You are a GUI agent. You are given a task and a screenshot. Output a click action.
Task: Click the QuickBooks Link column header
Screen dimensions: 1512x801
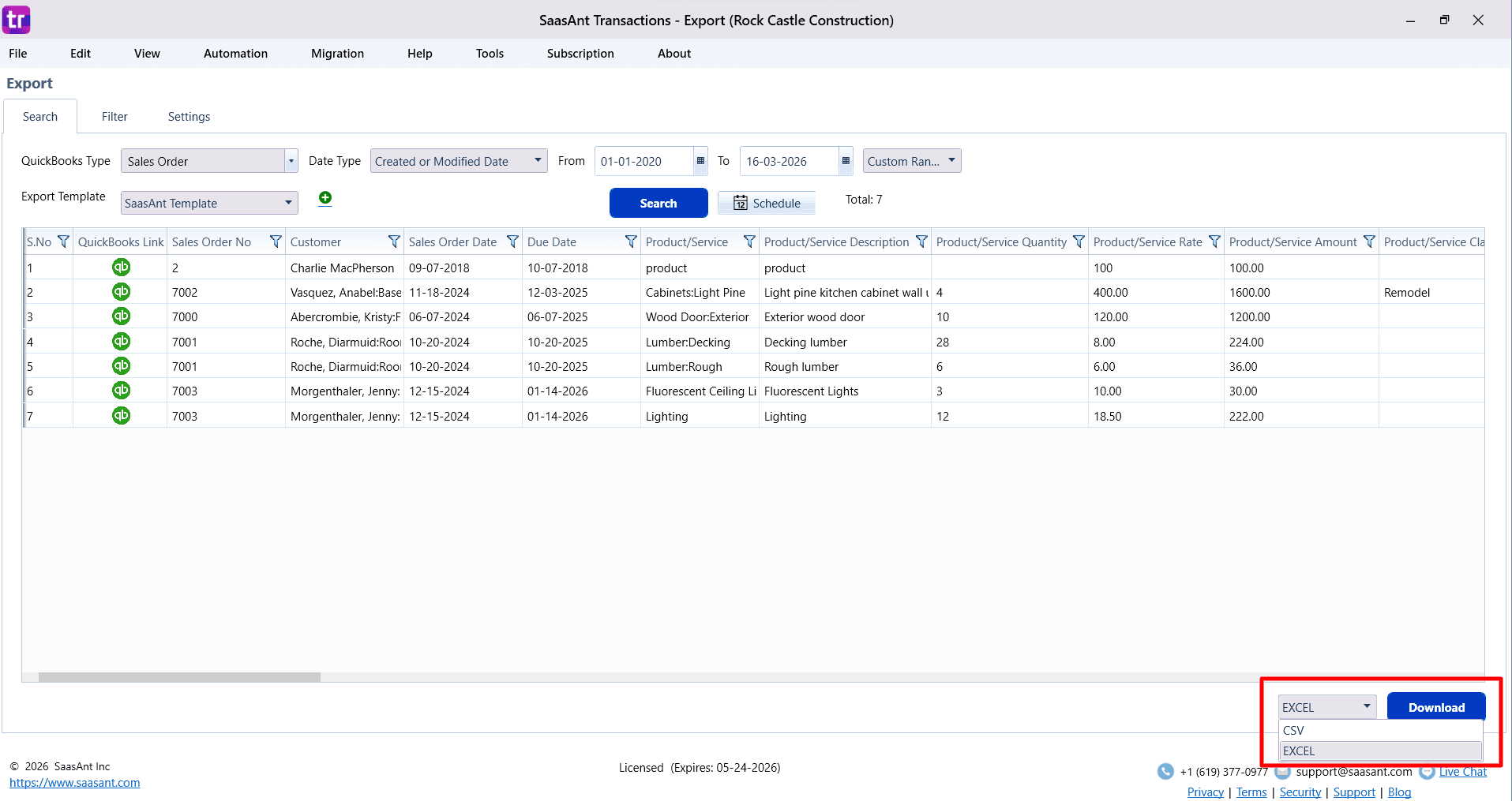point(120,241)
